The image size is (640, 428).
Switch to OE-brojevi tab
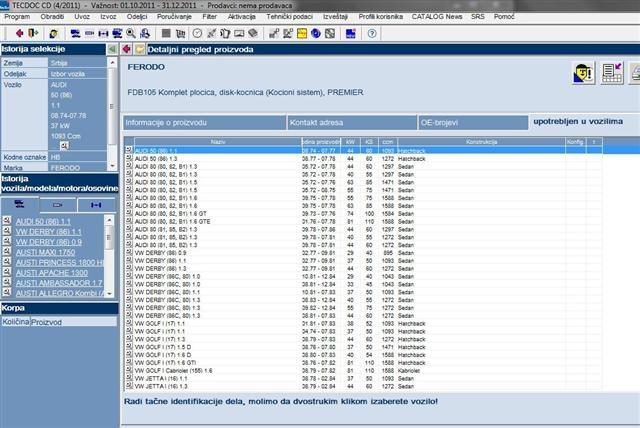pos(473,123)
